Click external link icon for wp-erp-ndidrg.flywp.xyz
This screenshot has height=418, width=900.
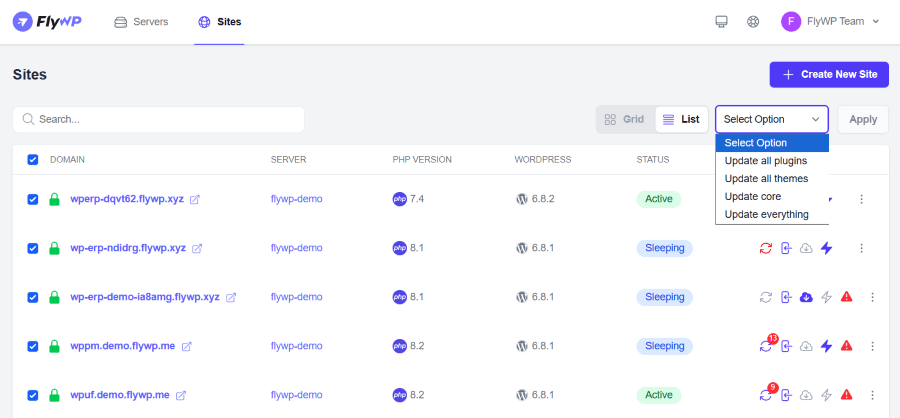[x=197, y=249]
